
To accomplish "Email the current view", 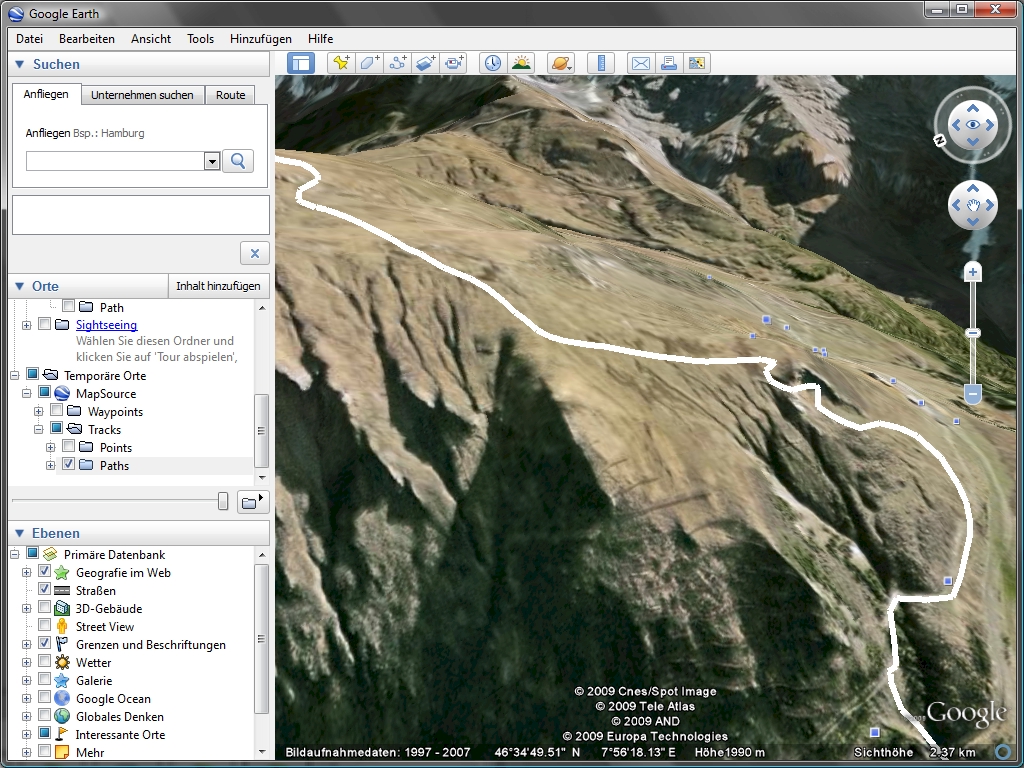I will (x=641, y=63).
